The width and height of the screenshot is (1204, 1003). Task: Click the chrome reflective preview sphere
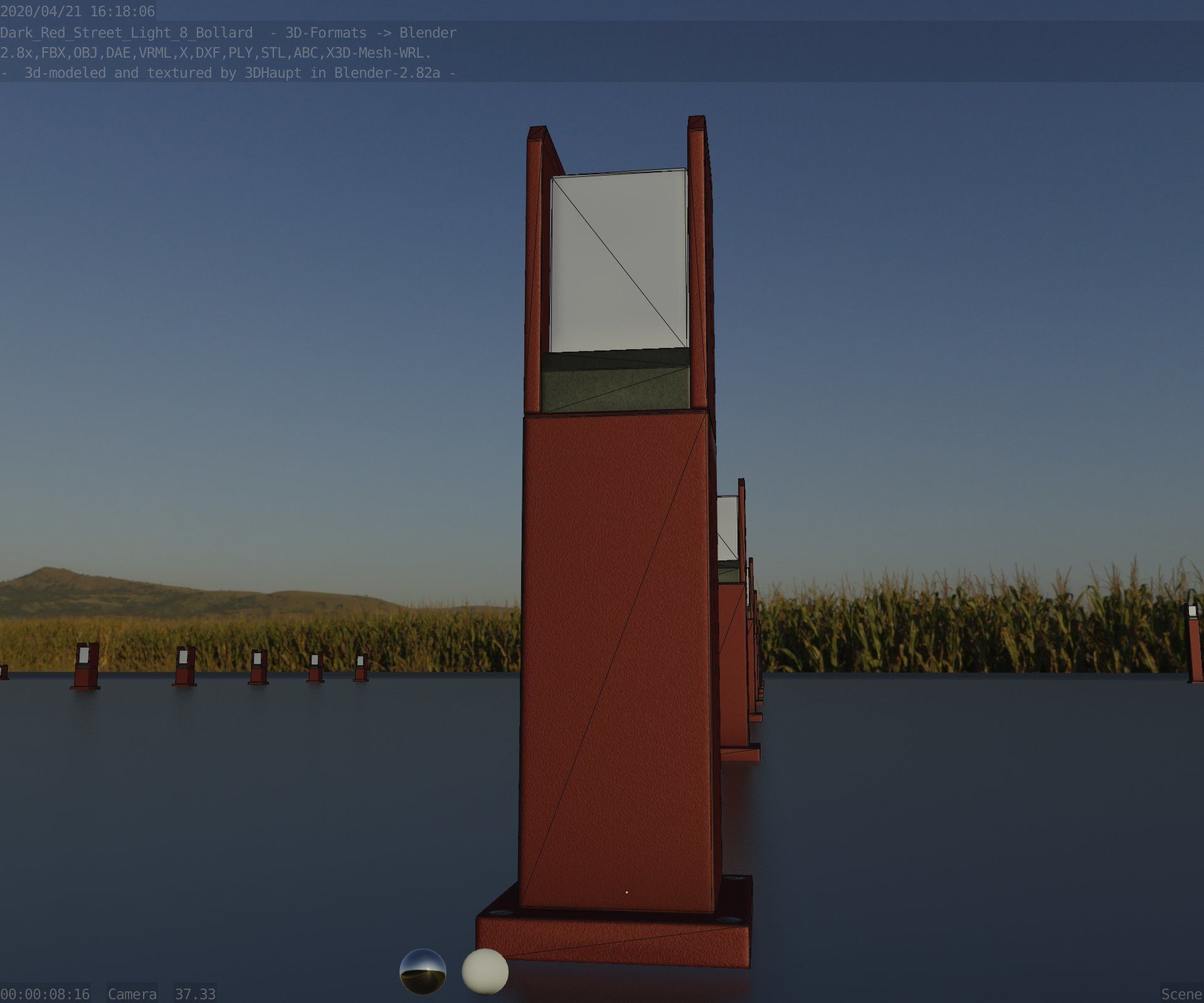point(423,972)
